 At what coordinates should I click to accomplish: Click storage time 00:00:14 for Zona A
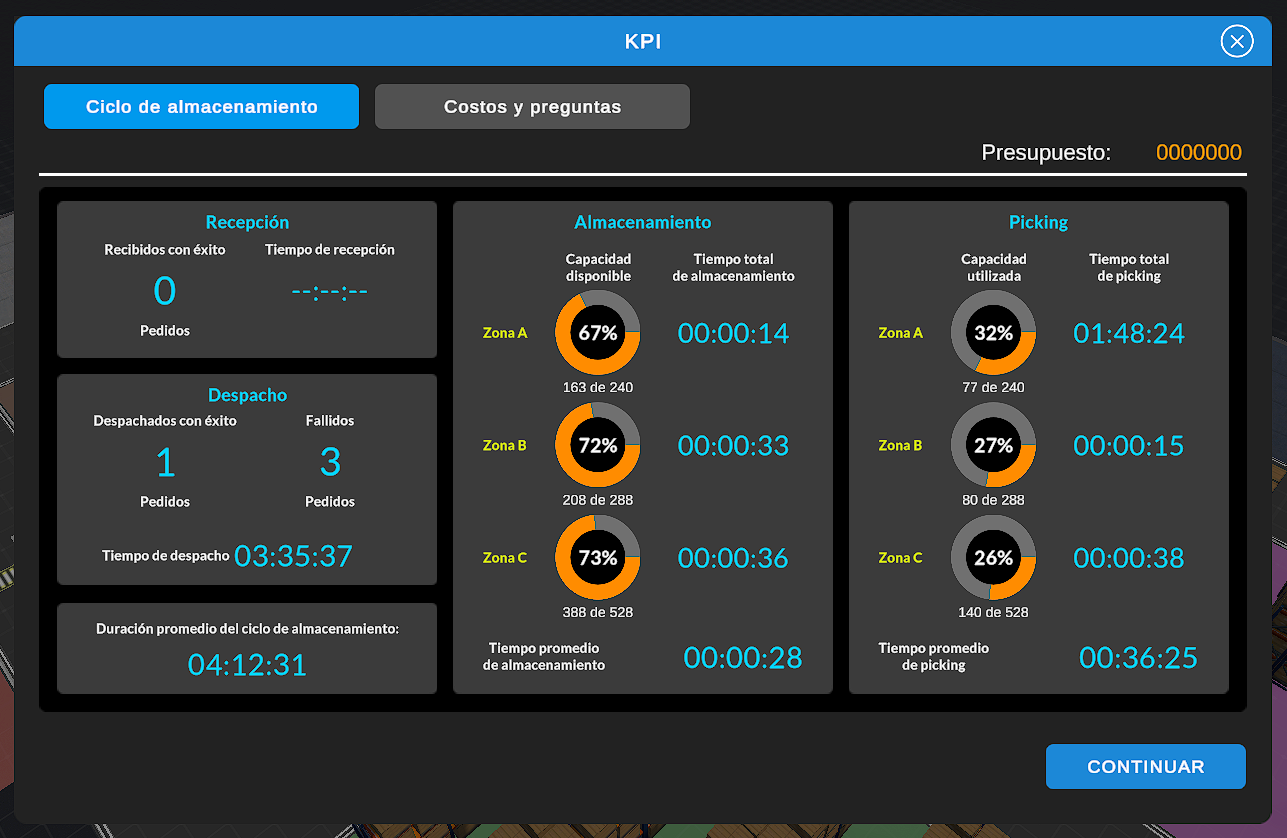coord(734,333)
